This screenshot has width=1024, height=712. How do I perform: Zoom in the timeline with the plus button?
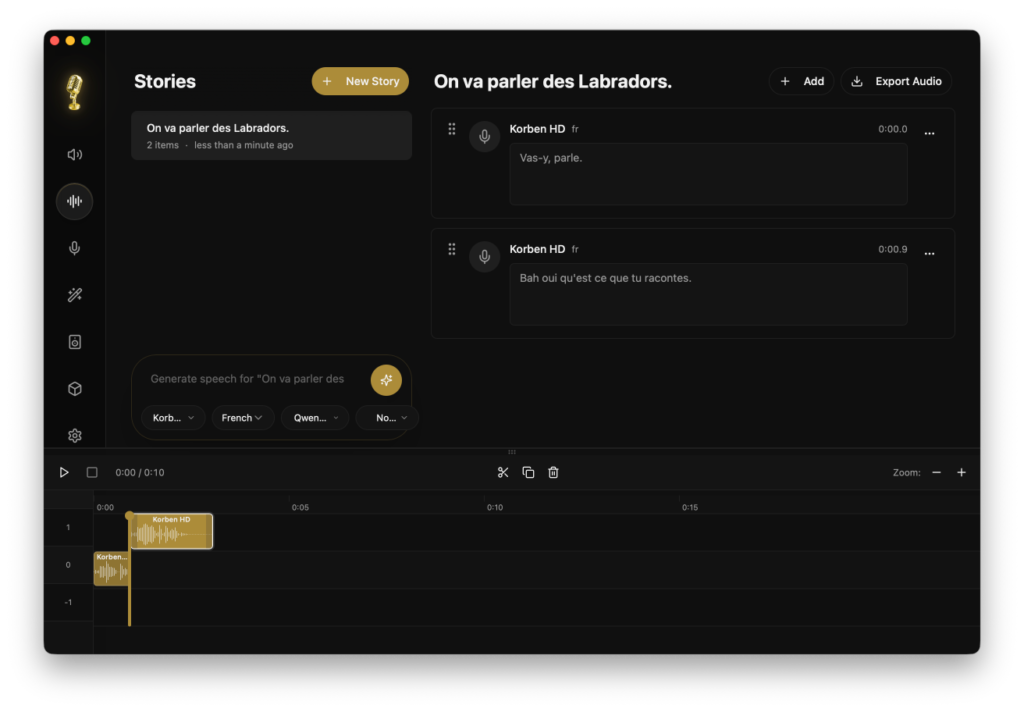point(961,472)
